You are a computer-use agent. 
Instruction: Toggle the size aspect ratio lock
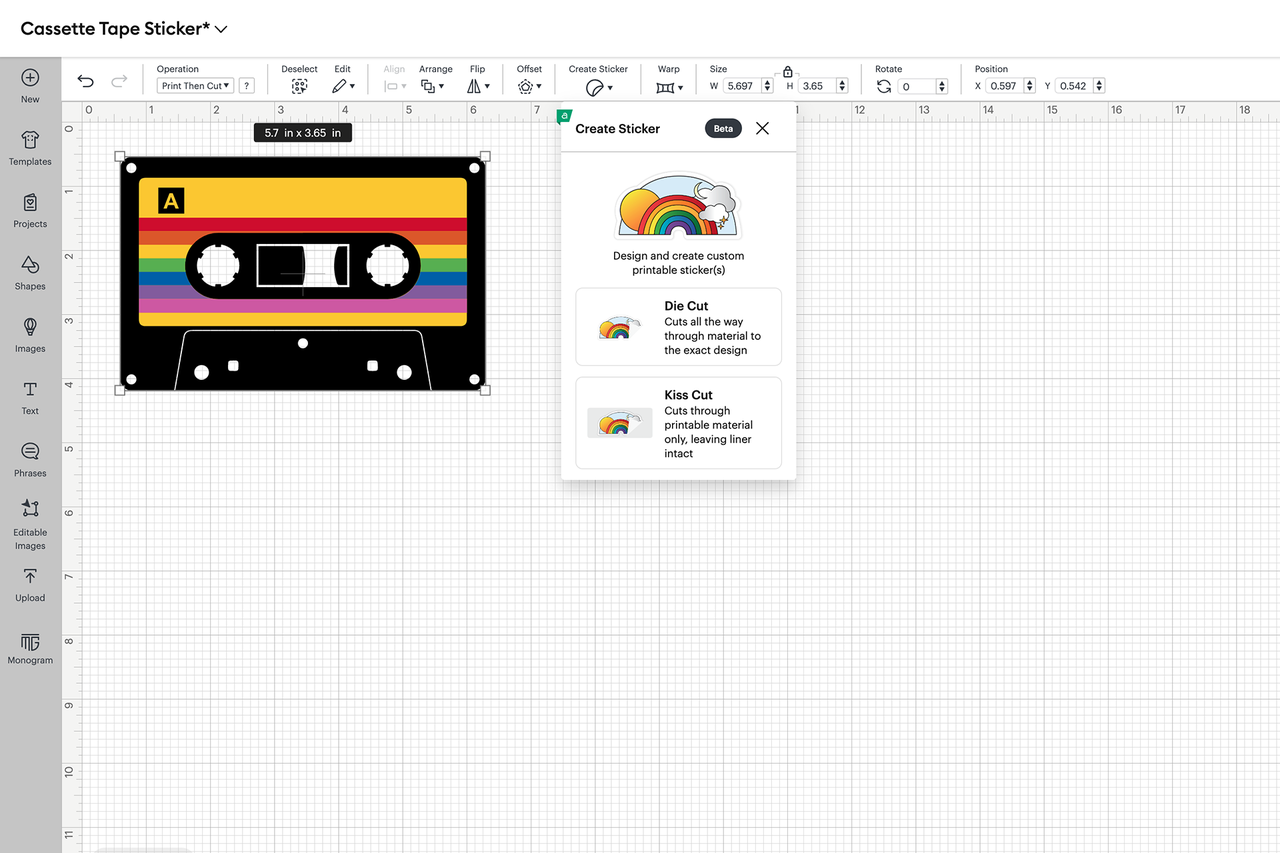pos(788,72)
